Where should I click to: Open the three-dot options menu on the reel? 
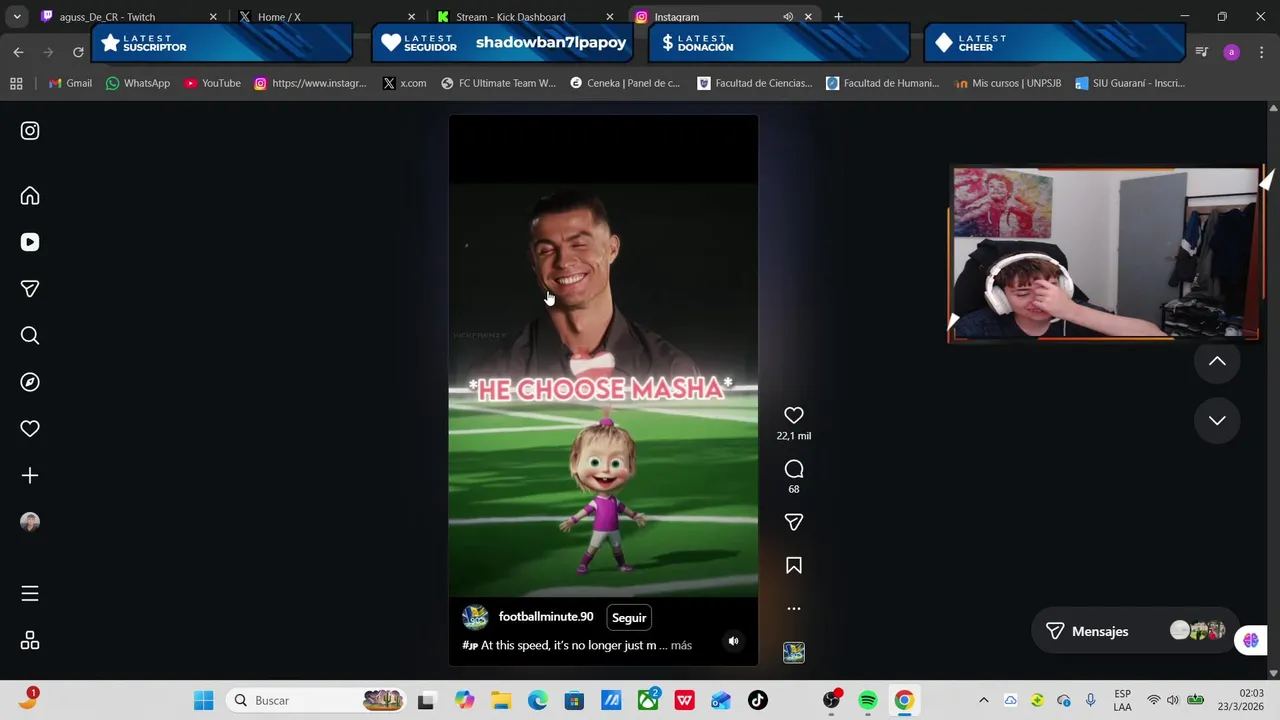(x=794, y=608)
